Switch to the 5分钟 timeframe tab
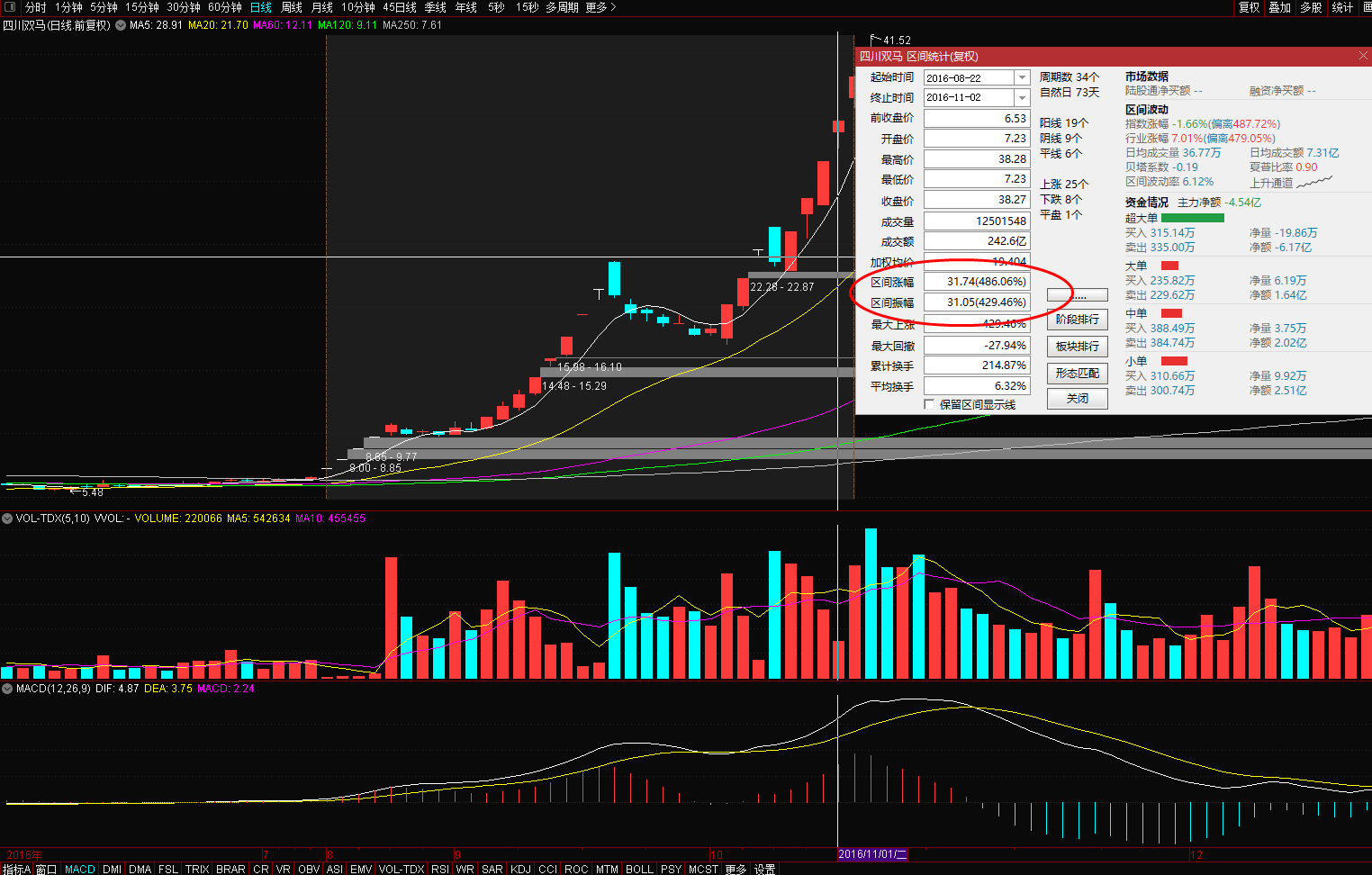Image resolution: width=1372 pixels, height=875 pixels. click(104, 7)
